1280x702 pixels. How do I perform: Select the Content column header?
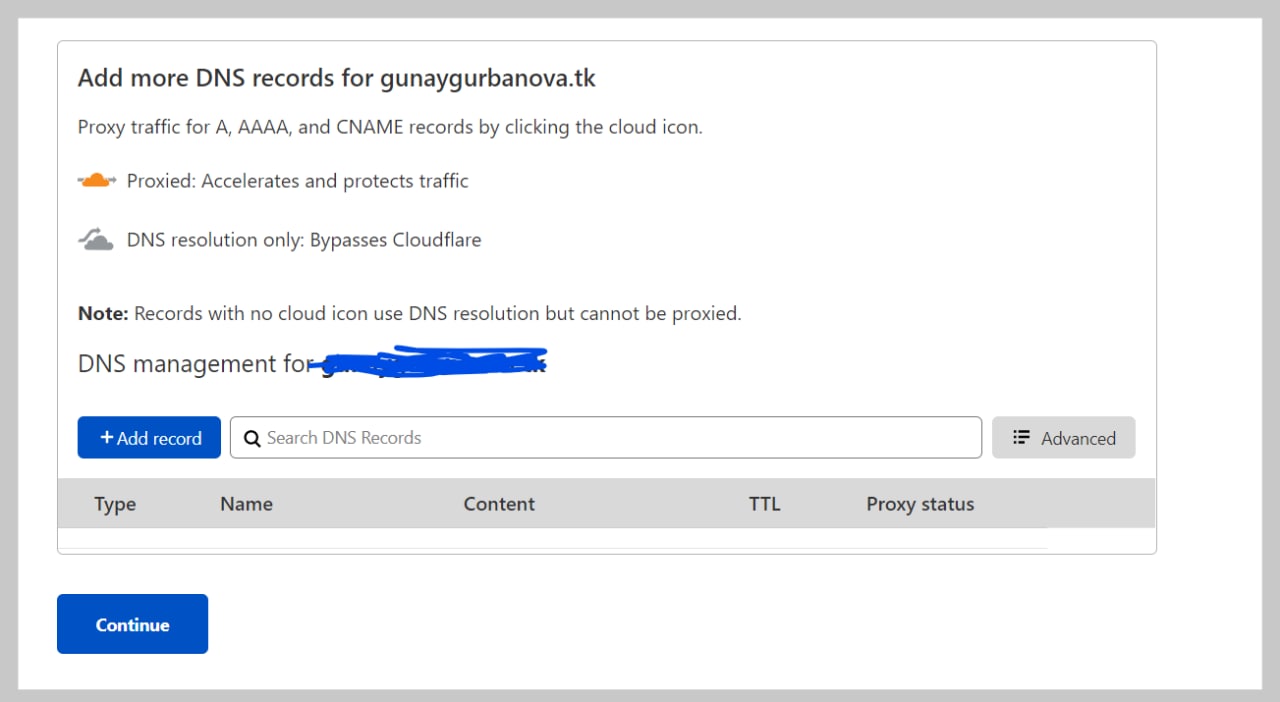pos(499,504)
